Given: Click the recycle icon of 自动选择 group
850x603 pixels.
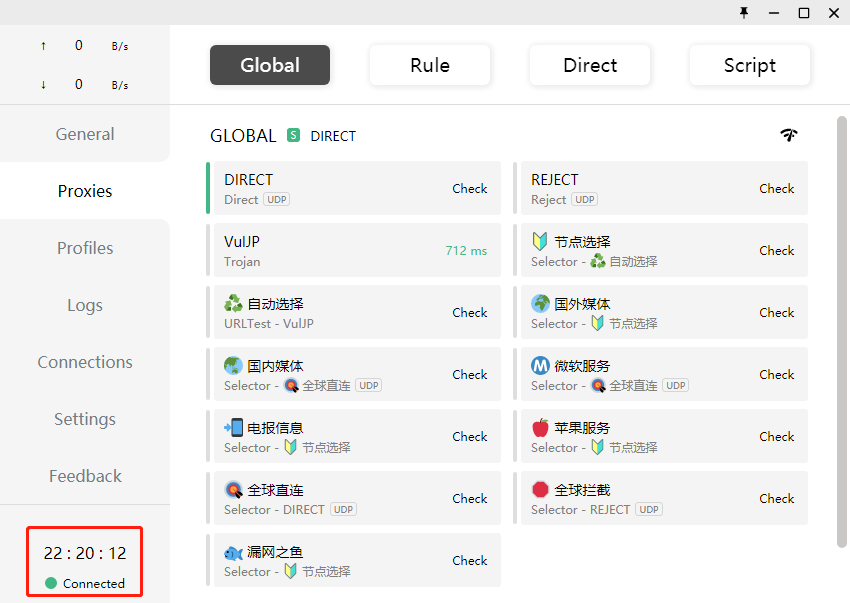Looking at the screenshot, I should click(x=233, y=304).
